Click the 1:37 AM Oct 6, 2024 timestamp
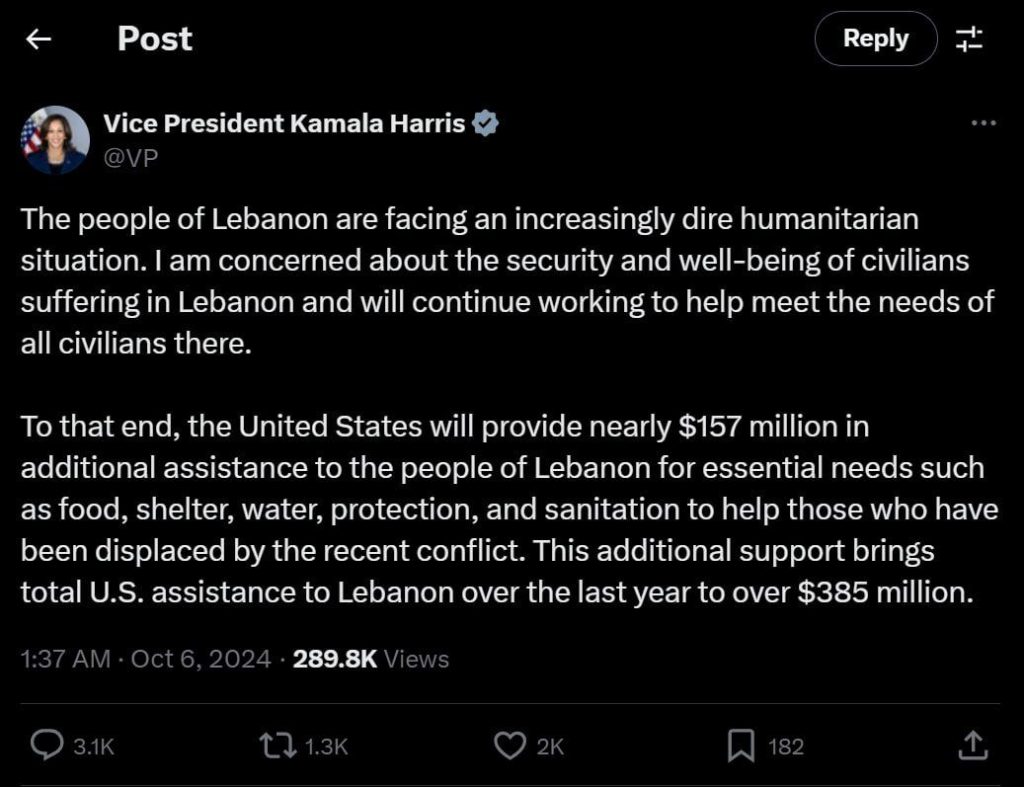This screenshot has height=787, width=1024. point(146,659)
